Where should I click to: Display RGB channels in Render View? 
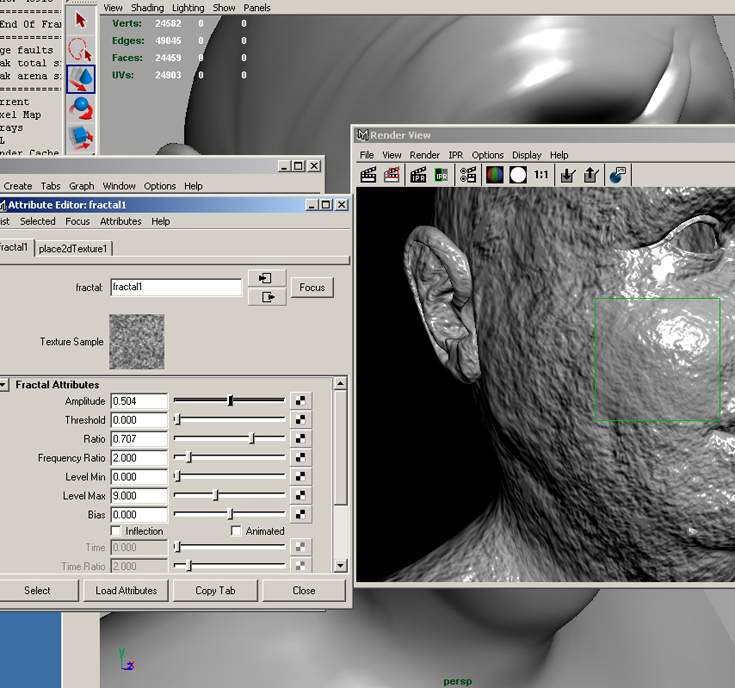pos(494,175)
